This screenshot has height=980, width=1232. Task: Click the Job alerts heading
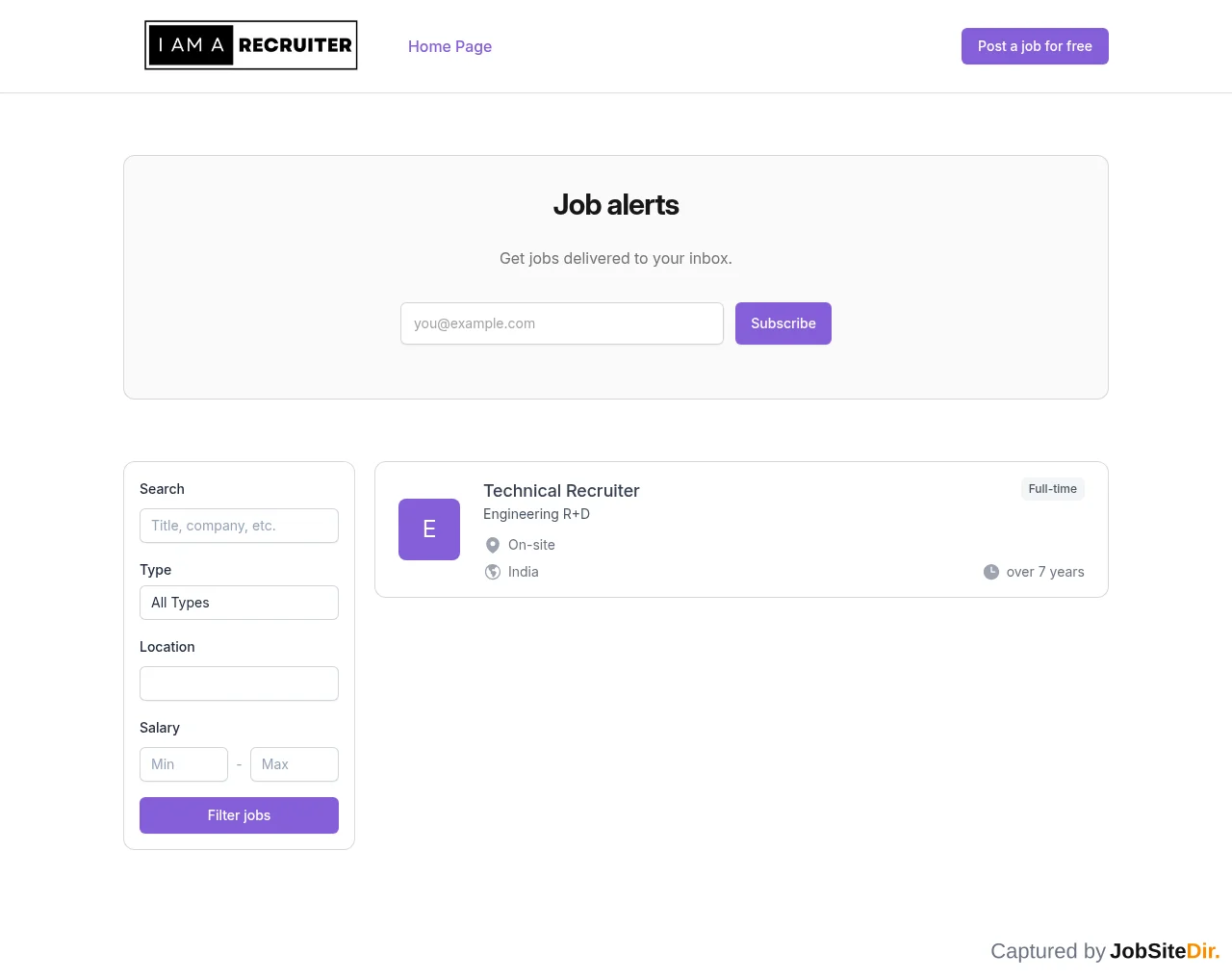pos(616,205)
